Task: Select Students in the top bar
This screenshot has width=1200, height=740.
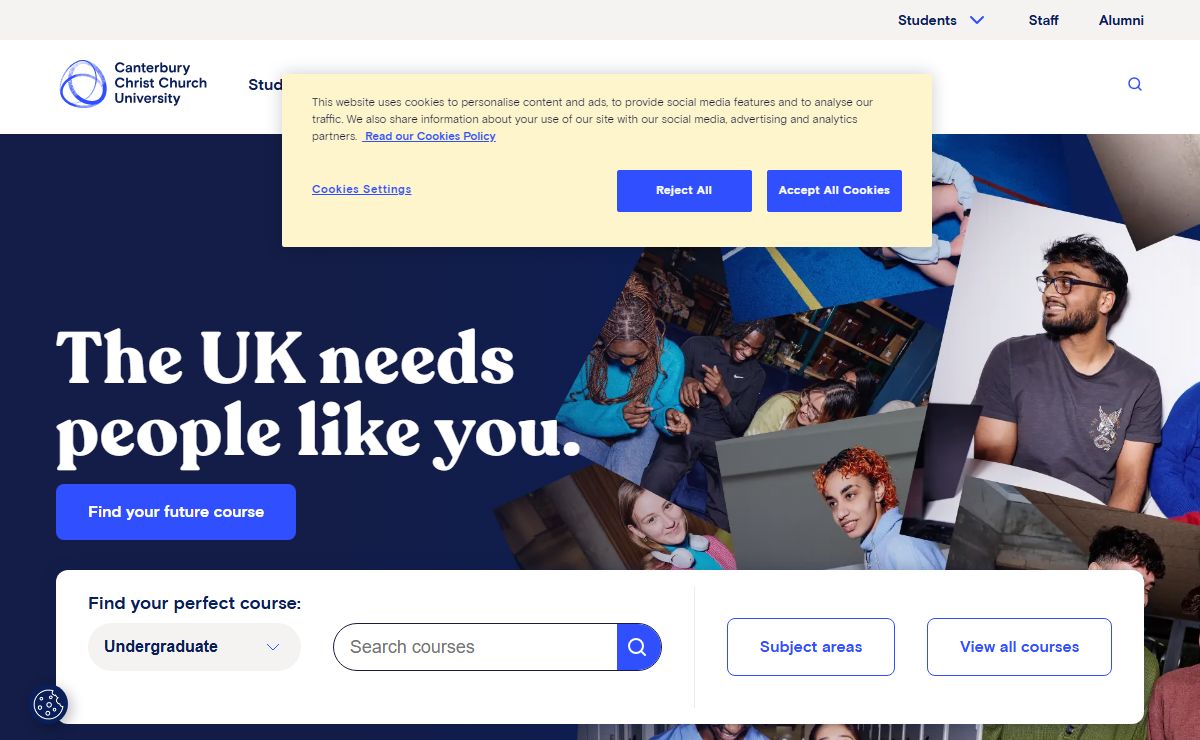Action: coord(927,20)
